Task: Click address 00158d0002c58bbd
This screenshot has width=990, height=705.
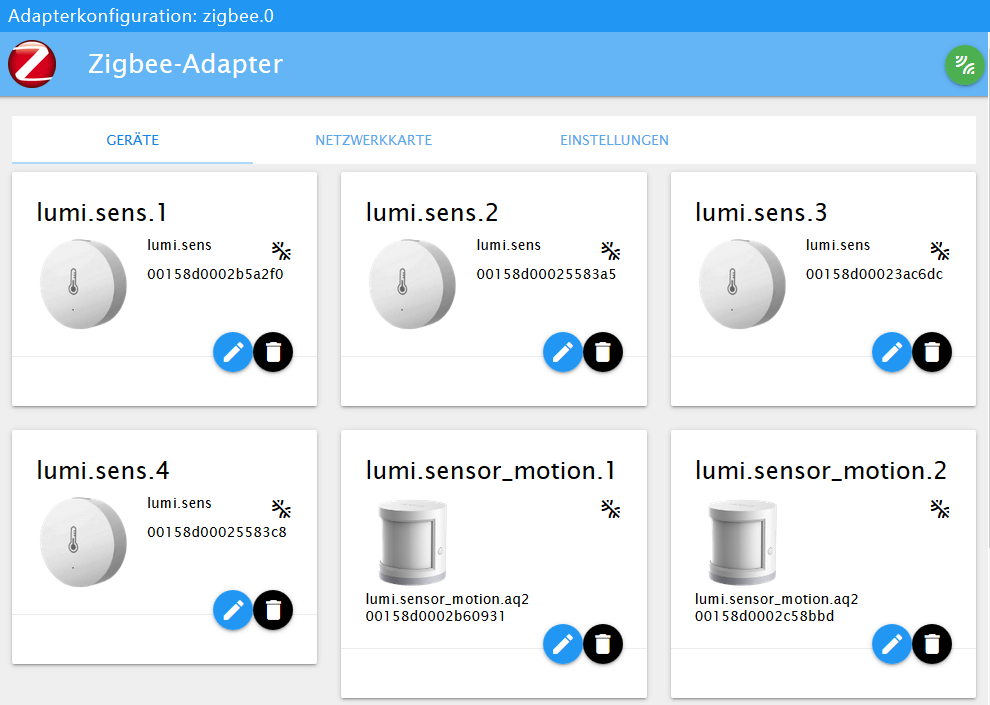Action: pos(765,616)
